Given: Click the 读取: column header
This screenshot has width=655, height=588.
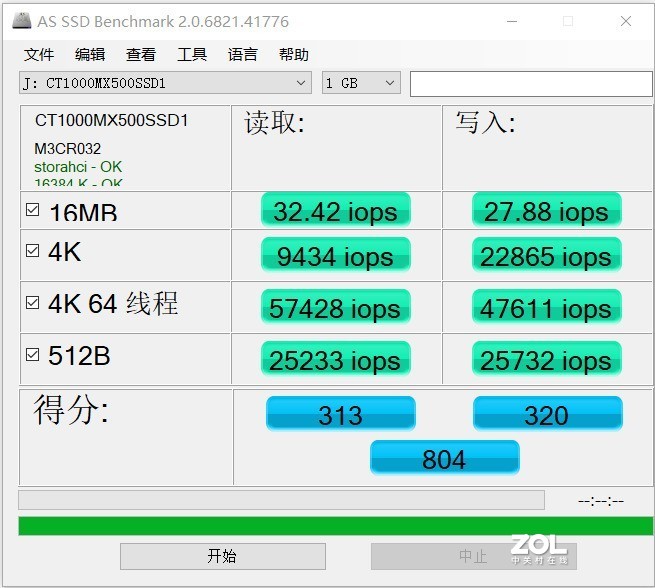Looking at the screenshot, I should pos(275,123).
